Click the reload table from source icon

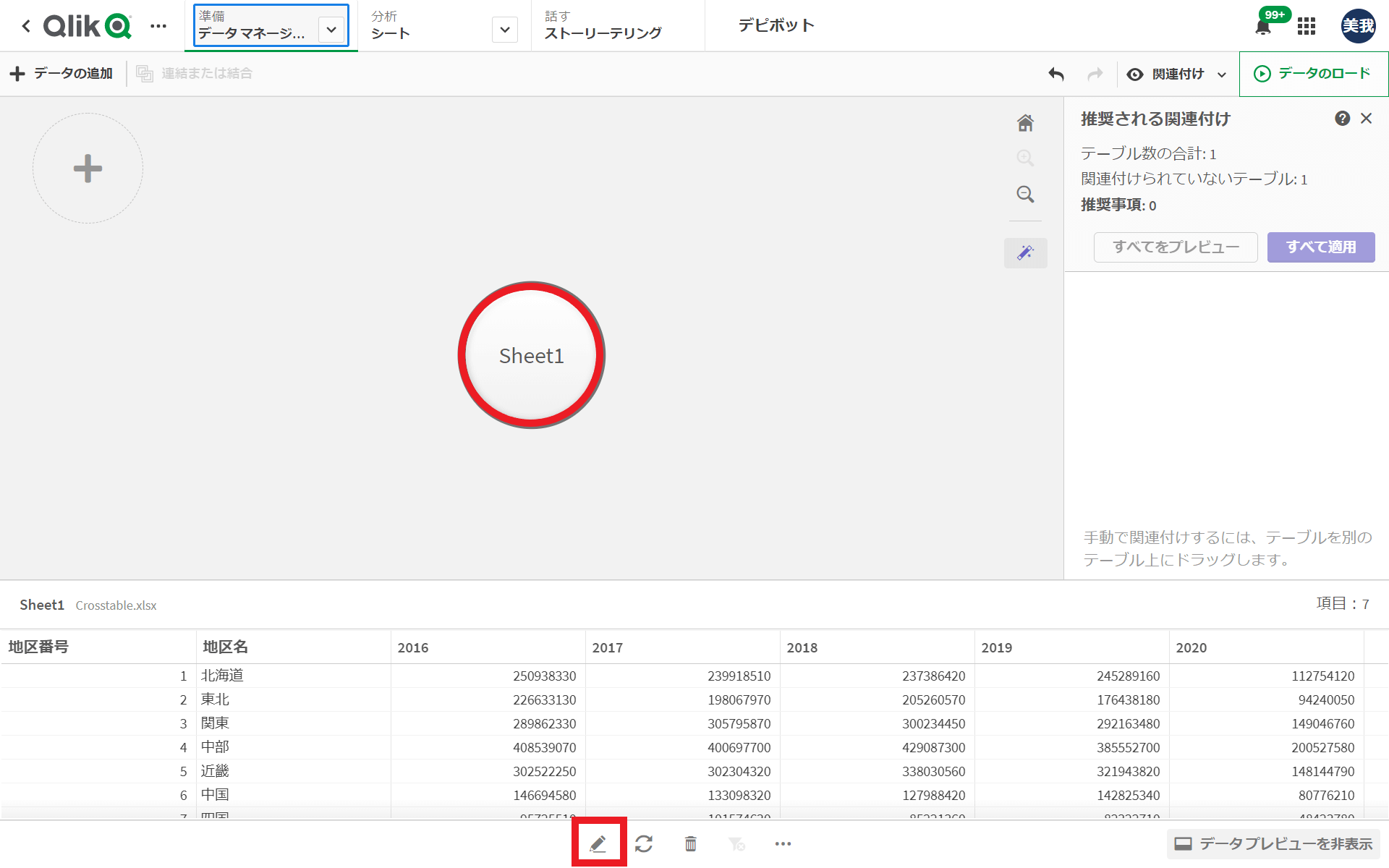(x=644, y=843)
